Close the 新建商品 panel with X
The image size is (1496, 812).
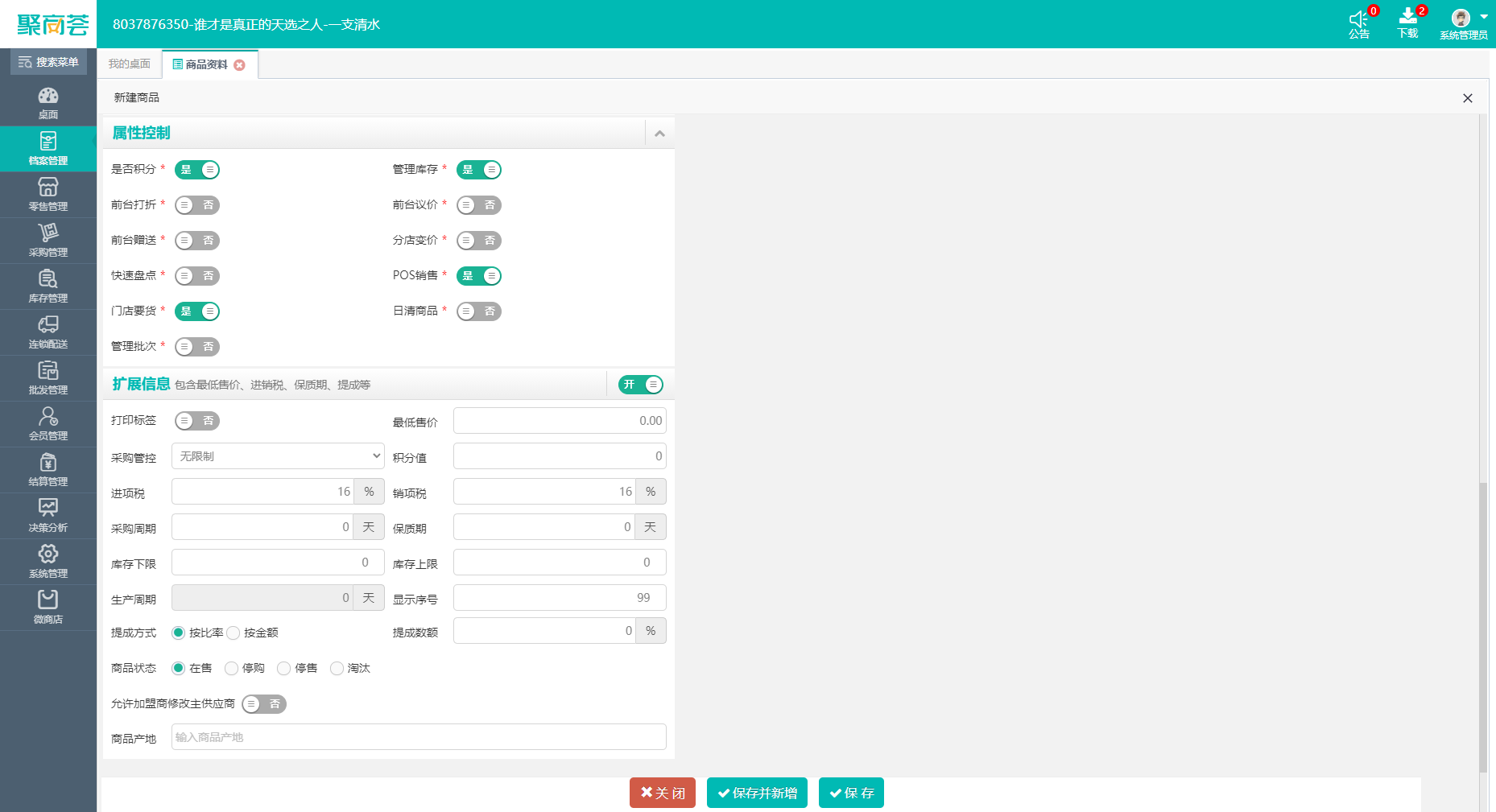click(x=1467, y=98)
